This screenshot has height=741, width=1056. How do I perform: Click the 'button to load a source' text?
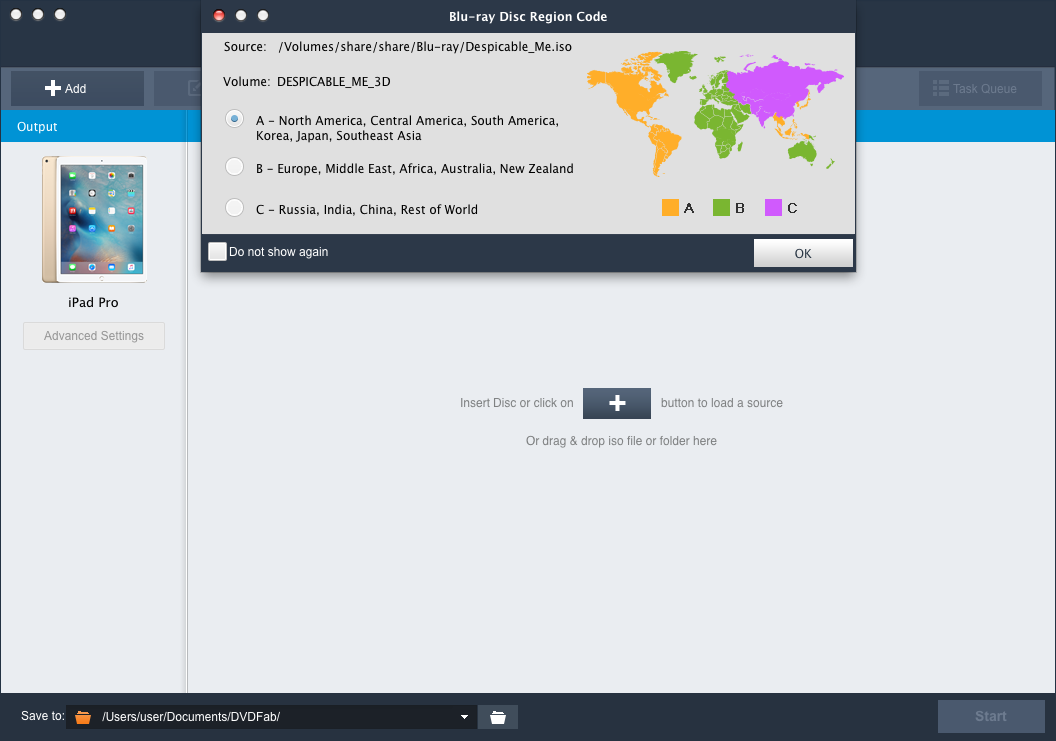[x=721, y=403]
